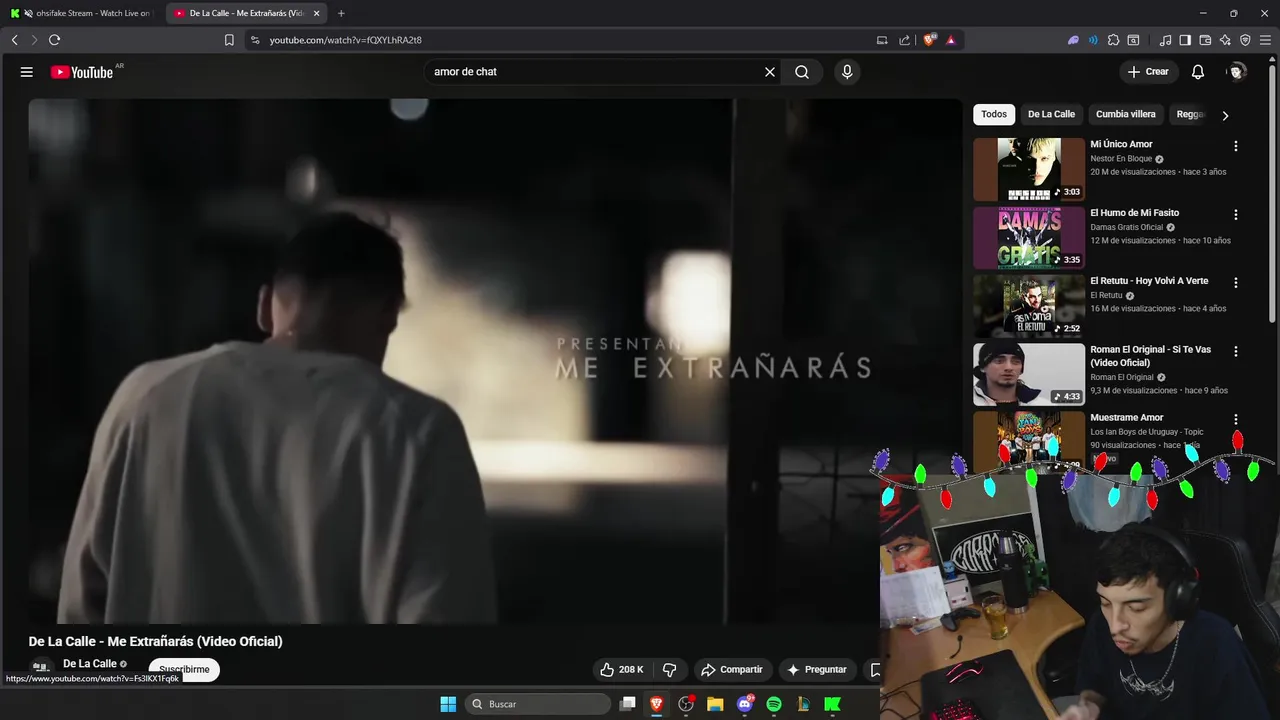
Task: Open Task View on the taskbar
Action: (628, 704)
